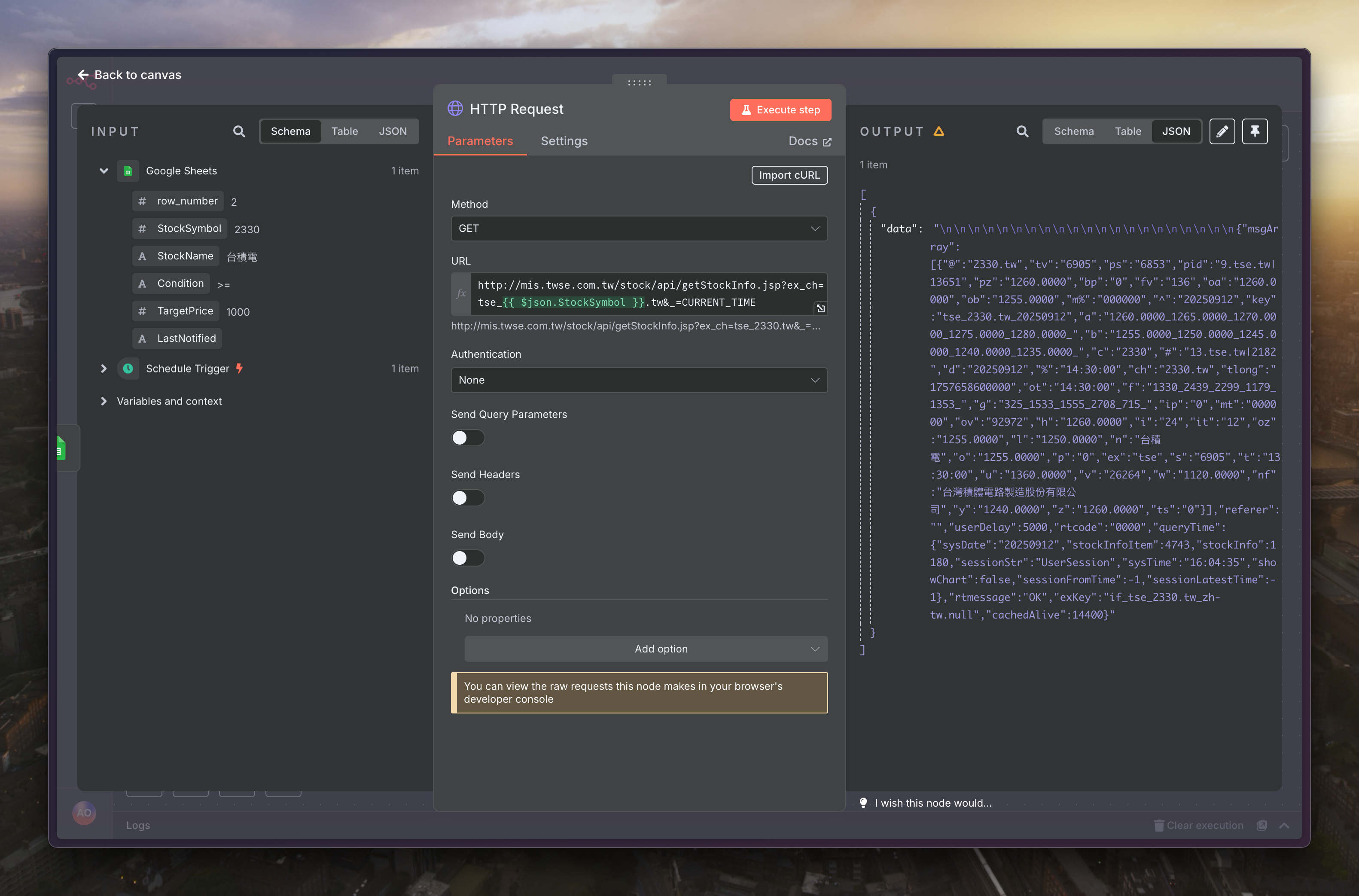
Task: Click the edit output pencil icon
Action: (1222, 131)
